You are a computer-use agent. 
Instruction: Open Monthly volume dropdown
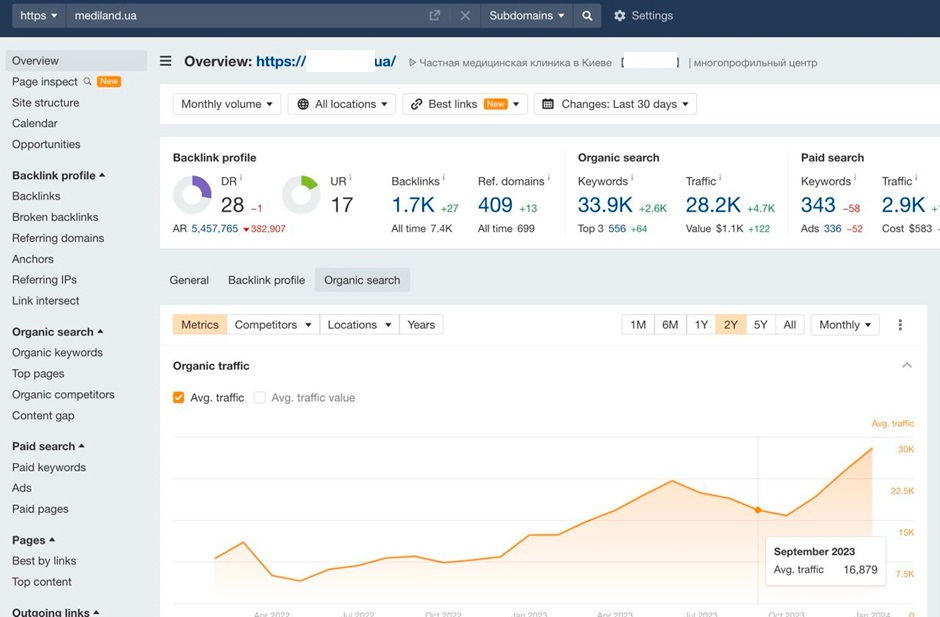[x=227, y=104]
